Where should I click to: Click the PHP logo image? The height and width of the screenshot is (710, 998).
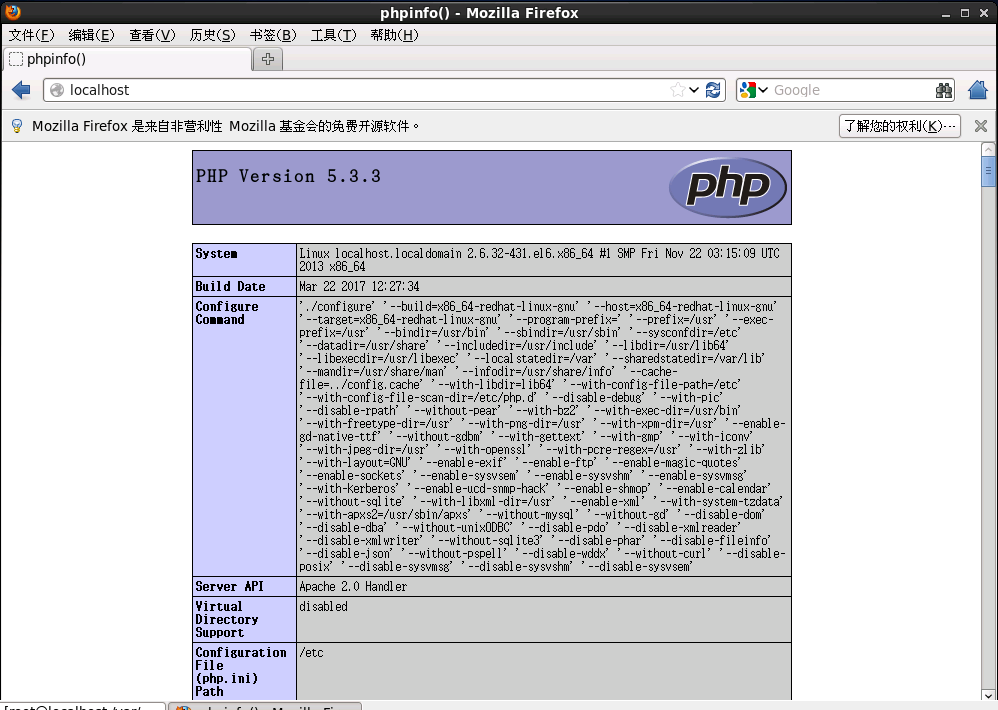727,188
